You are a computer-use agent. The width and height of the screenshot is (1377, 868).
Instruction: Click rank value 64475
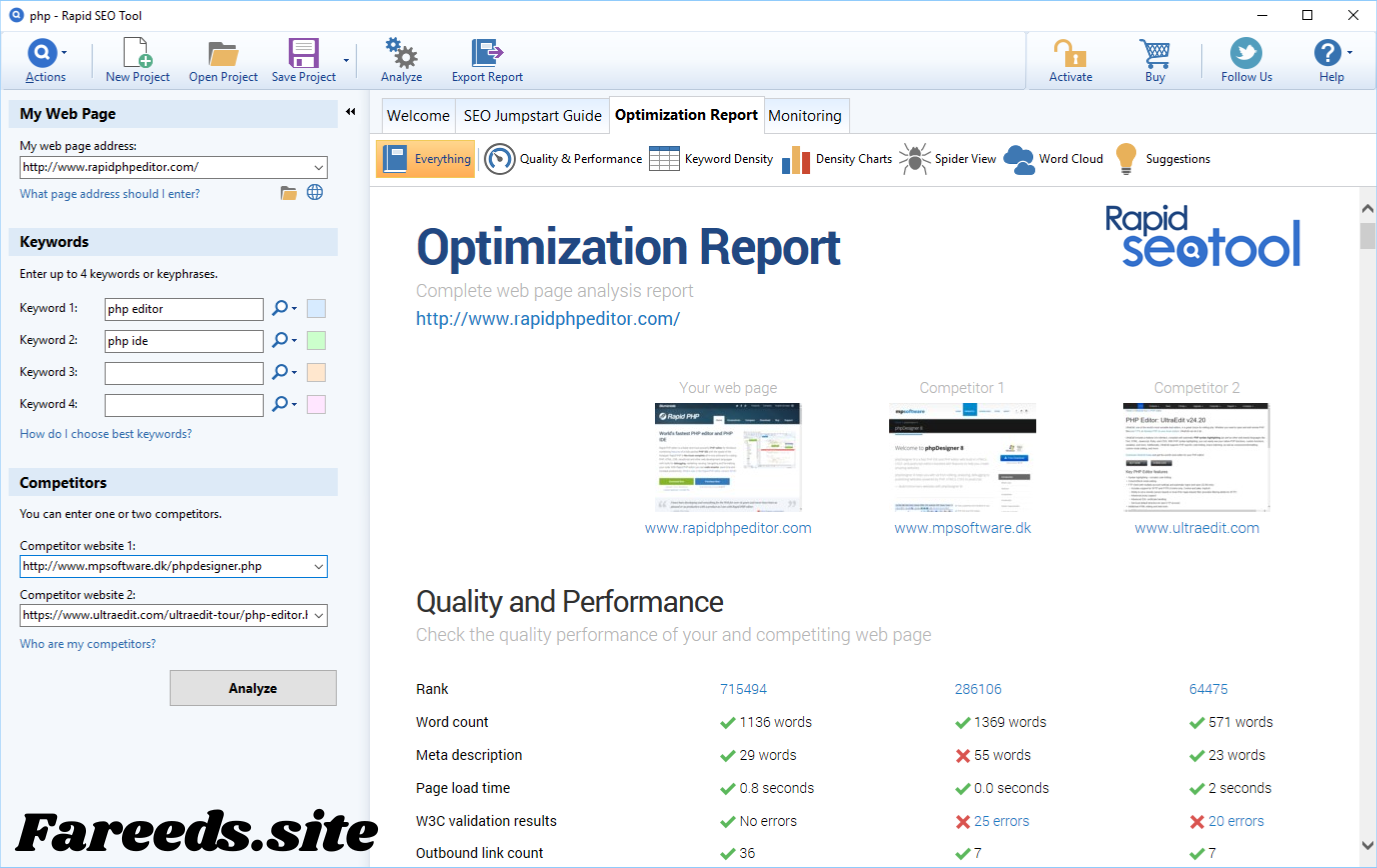coord(1208,689)
